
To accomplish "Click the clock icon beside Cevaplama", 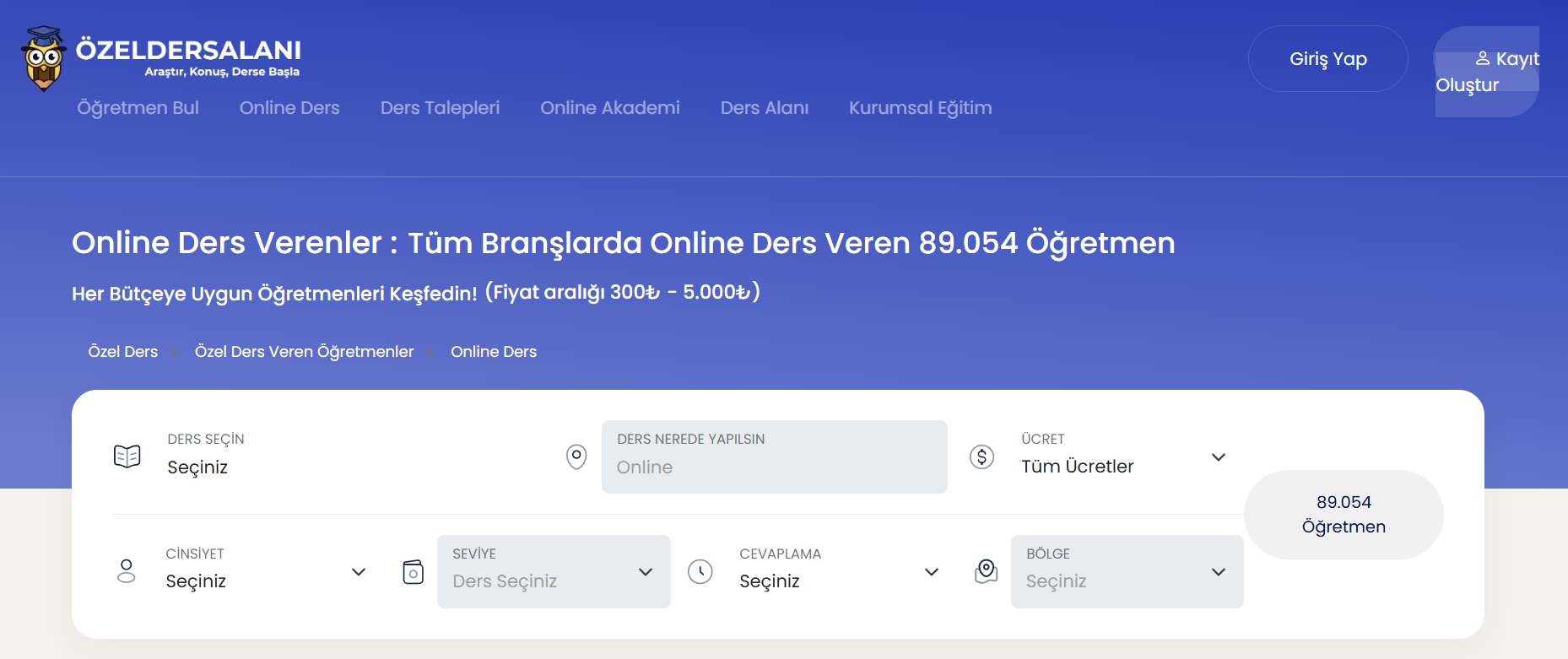I will 700,571.
